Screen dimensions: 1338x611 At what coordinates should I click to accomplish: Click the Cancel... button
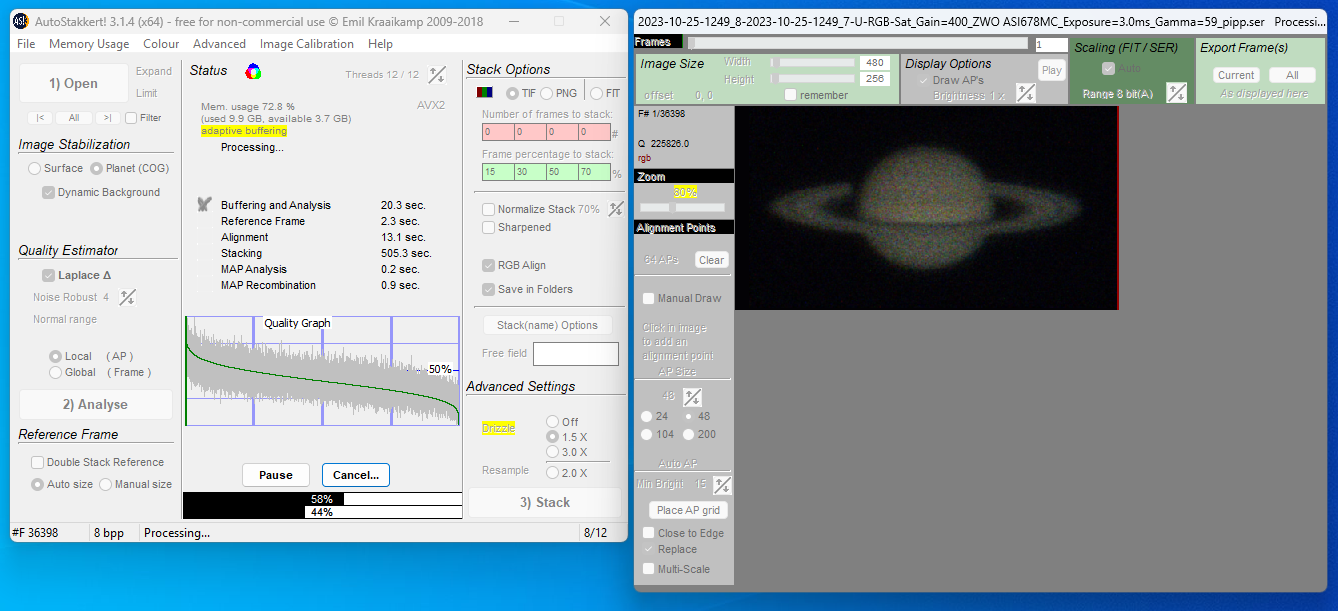click(x=355, y=475)
